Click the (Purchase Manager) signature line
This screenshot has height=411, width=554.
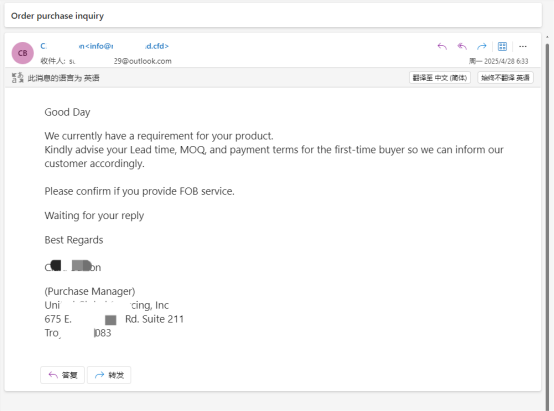click(x=90, y=291)
